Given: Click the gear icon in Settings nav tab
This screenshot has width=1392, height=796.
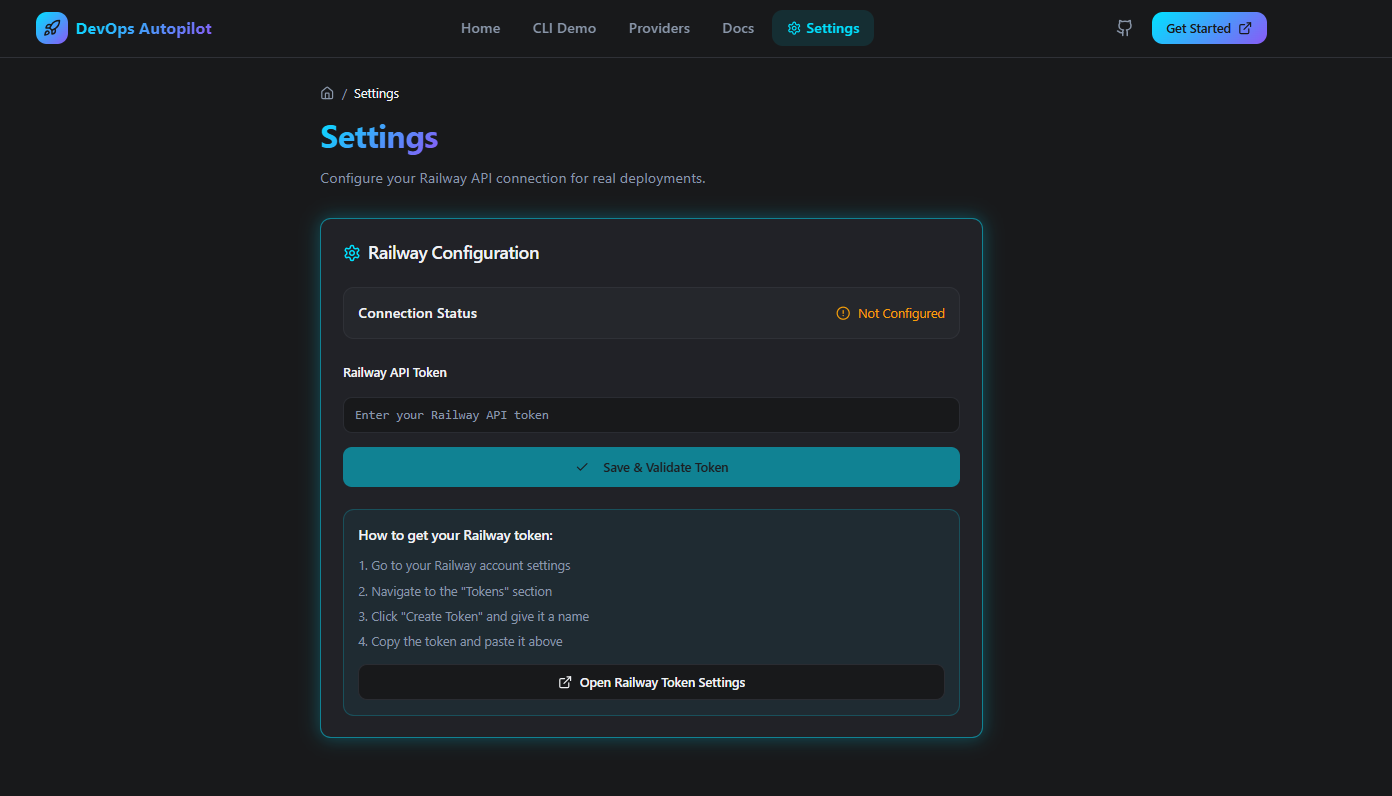Looking at the screenshot, I should pyautogui.click(x=794, y=28).
